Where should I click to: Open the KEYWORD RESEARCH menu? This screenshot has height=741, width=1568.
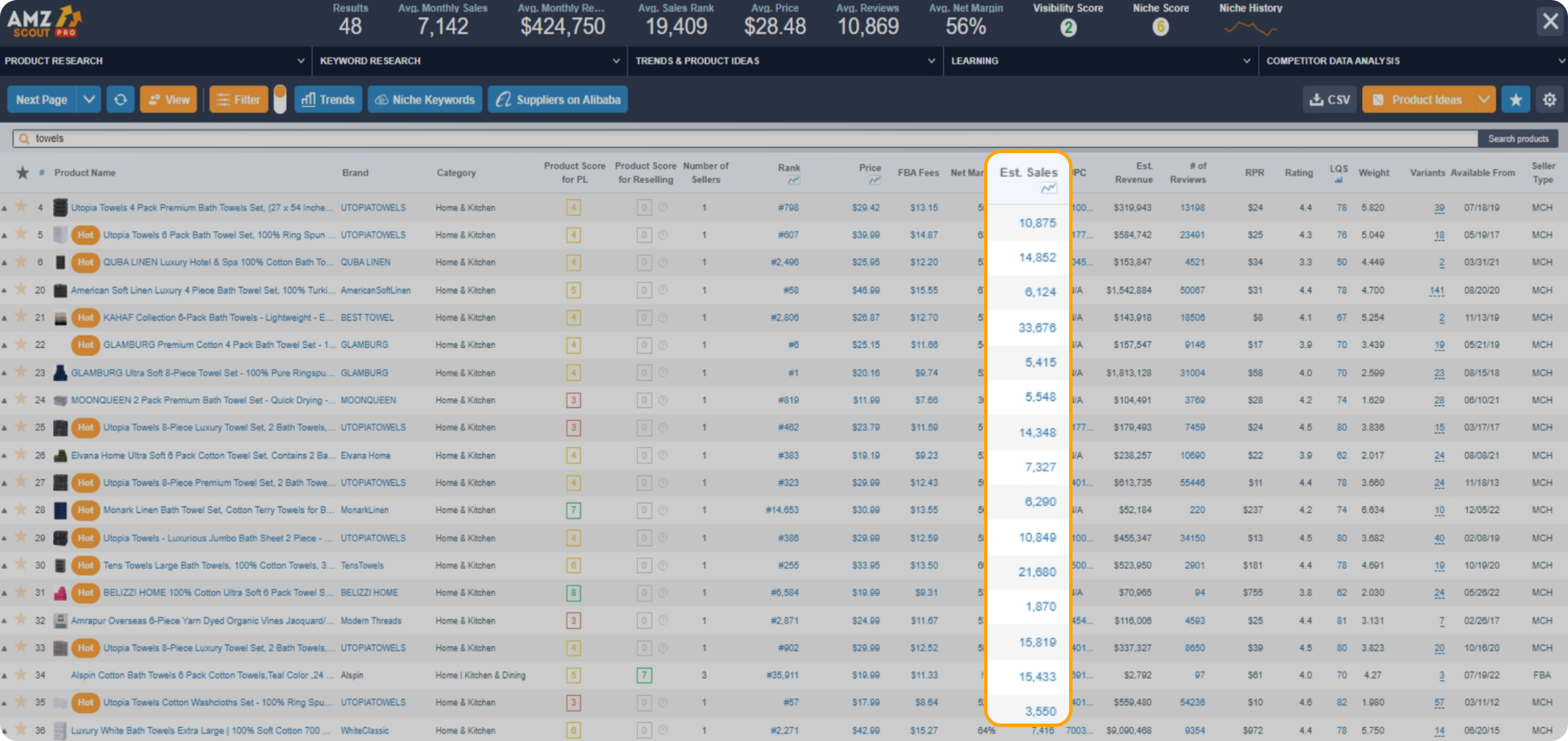pyautogui.click(x=470, y=61)
